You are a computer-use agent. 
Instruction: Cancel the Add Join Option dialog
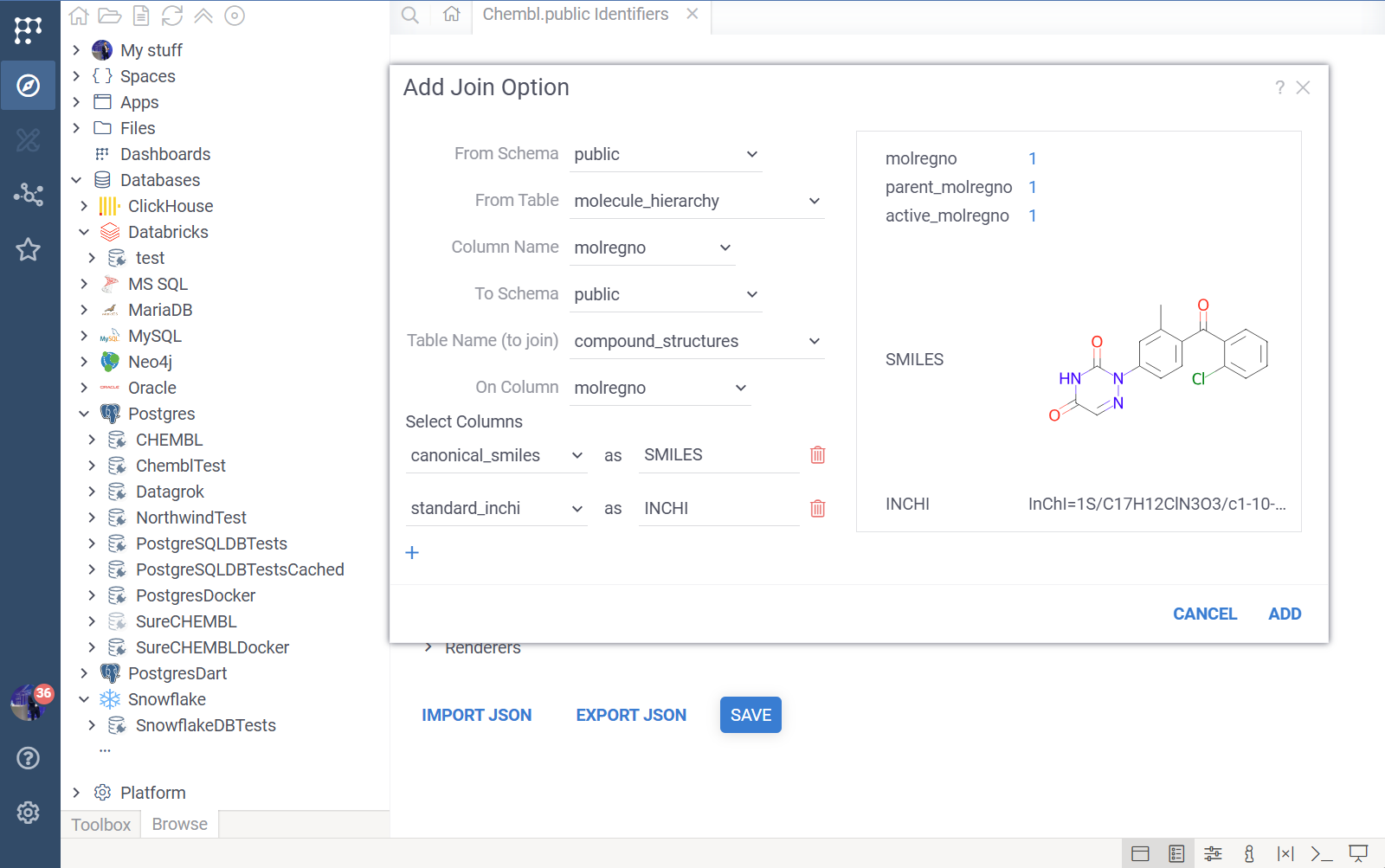(x=1205, y=614)
